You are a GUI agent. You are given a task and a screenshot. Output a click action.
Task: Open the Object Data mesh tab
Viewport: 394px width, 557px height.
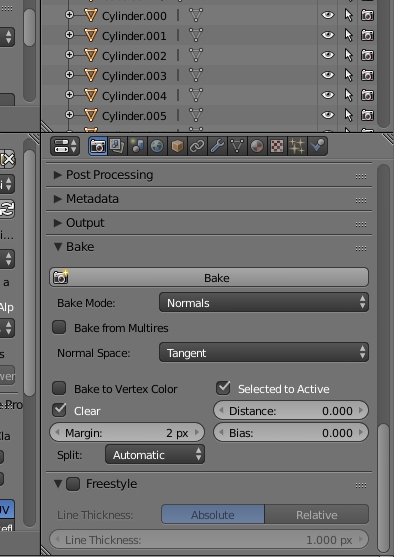click(x=237, y=146)
